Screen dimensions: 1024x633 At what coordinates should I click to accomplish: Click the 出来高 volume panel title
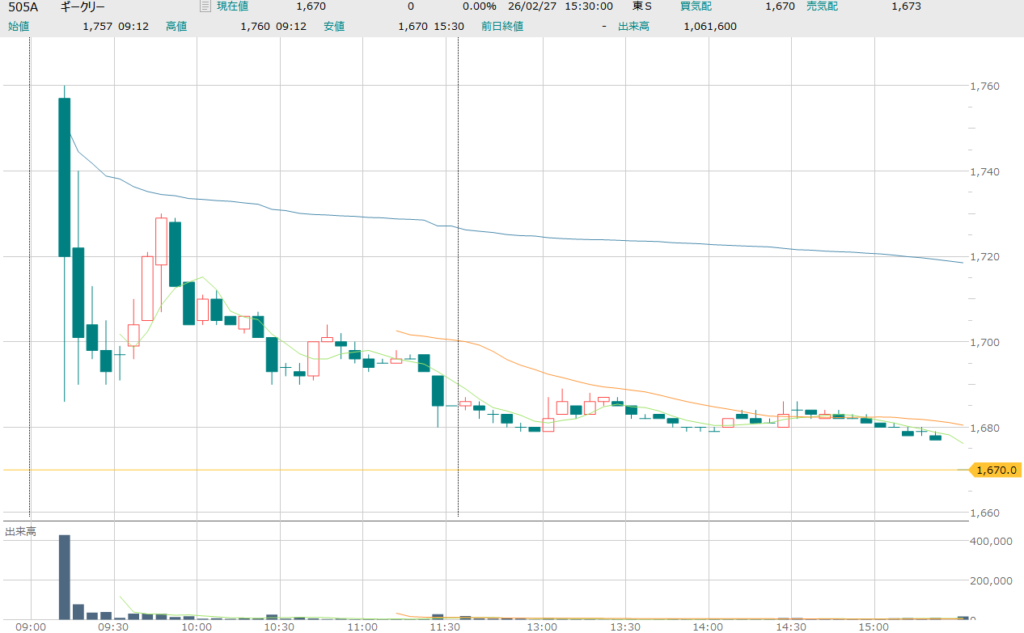point(21,532)
